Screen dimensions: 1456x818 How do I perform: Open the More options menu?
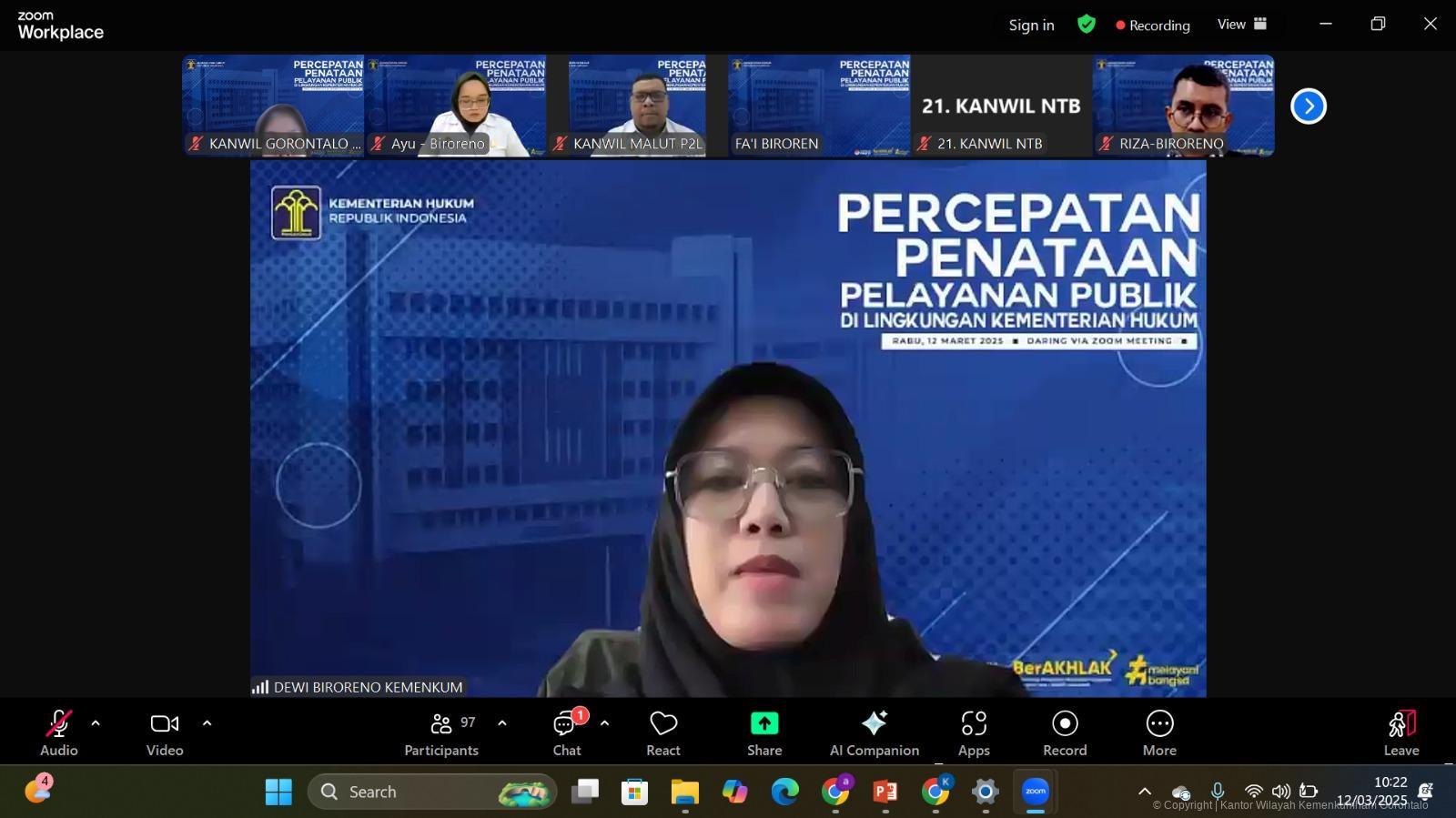click(1159, 732)
